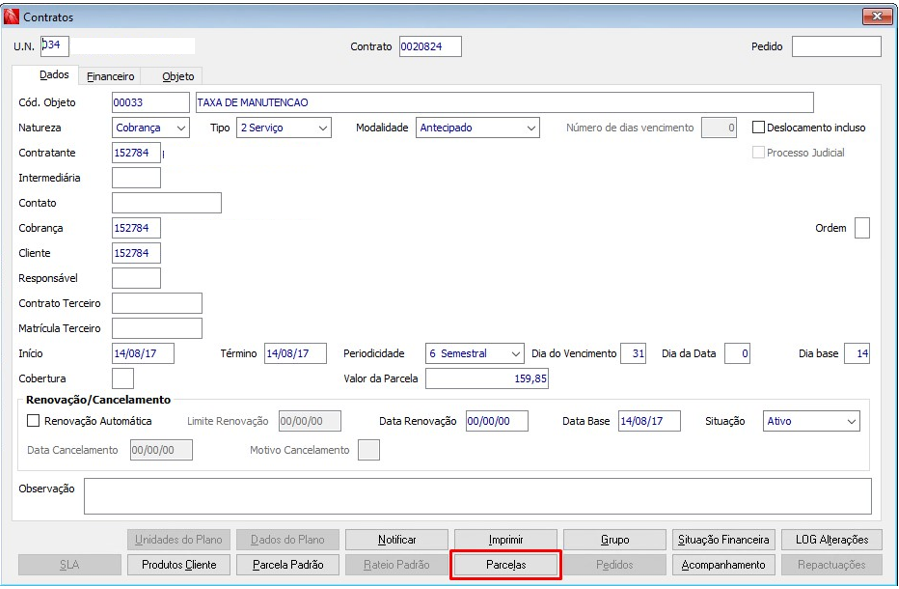Click the Dados do Plano button
The width and height of the screenshot is (899, 589).
(288, 540)
